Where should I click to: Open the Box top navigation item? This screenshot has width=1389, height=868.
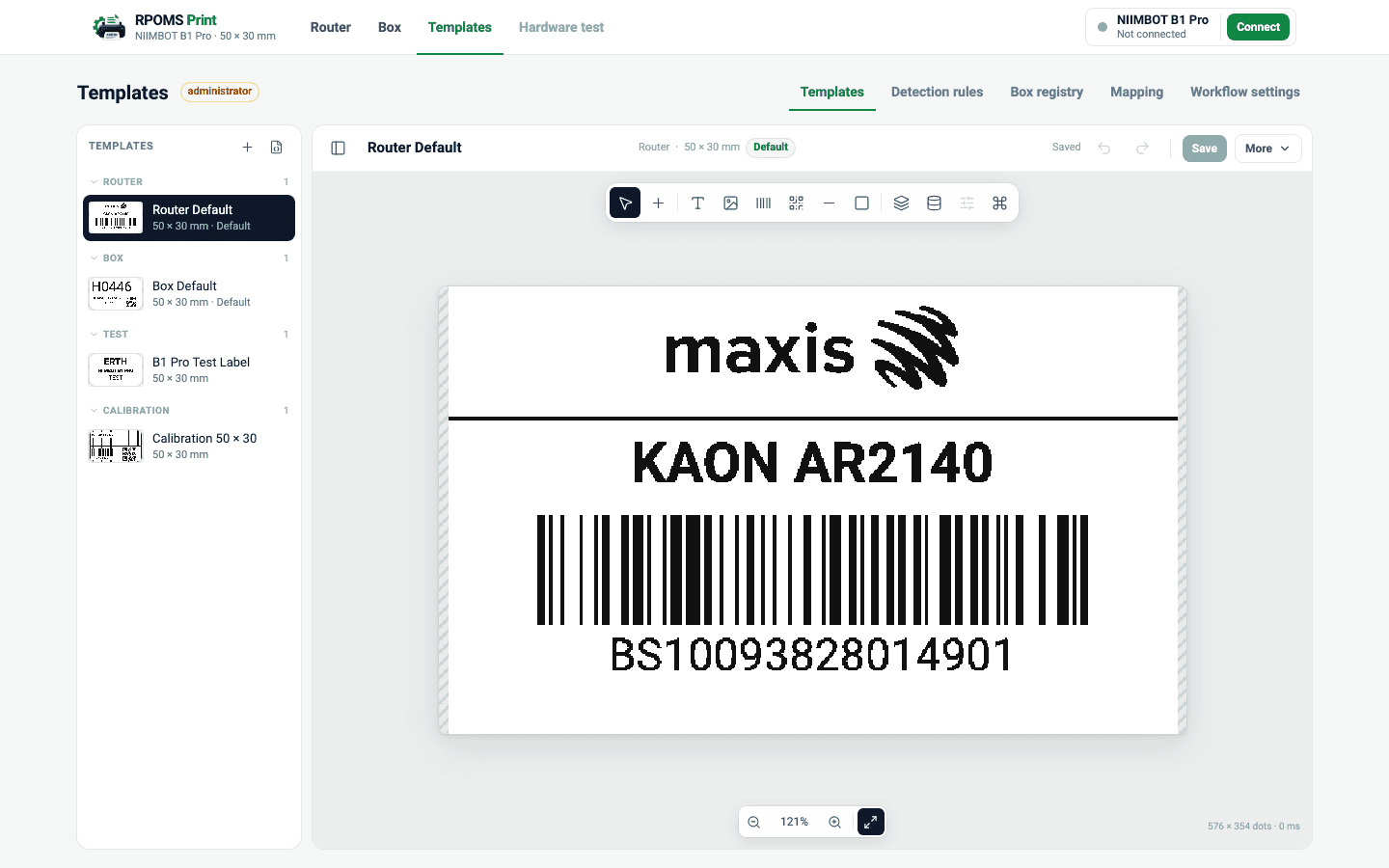(390, 27)
